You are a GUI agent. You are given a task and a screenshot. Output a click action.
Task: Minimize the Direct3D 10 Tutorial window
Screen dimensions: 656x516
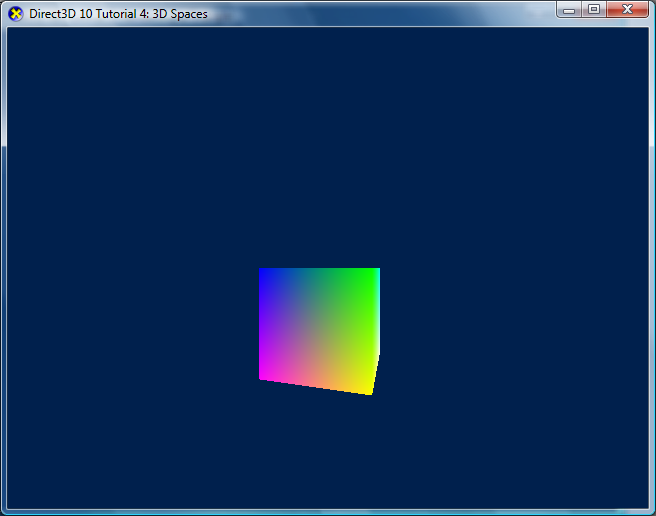pyautogui.click(x=569, y=10)
